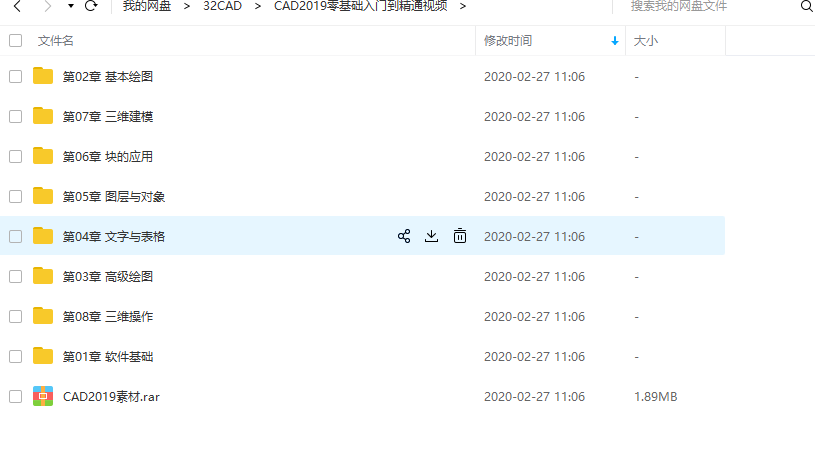Click the 第02章 基本绘图 folder icon

(43, 76)
